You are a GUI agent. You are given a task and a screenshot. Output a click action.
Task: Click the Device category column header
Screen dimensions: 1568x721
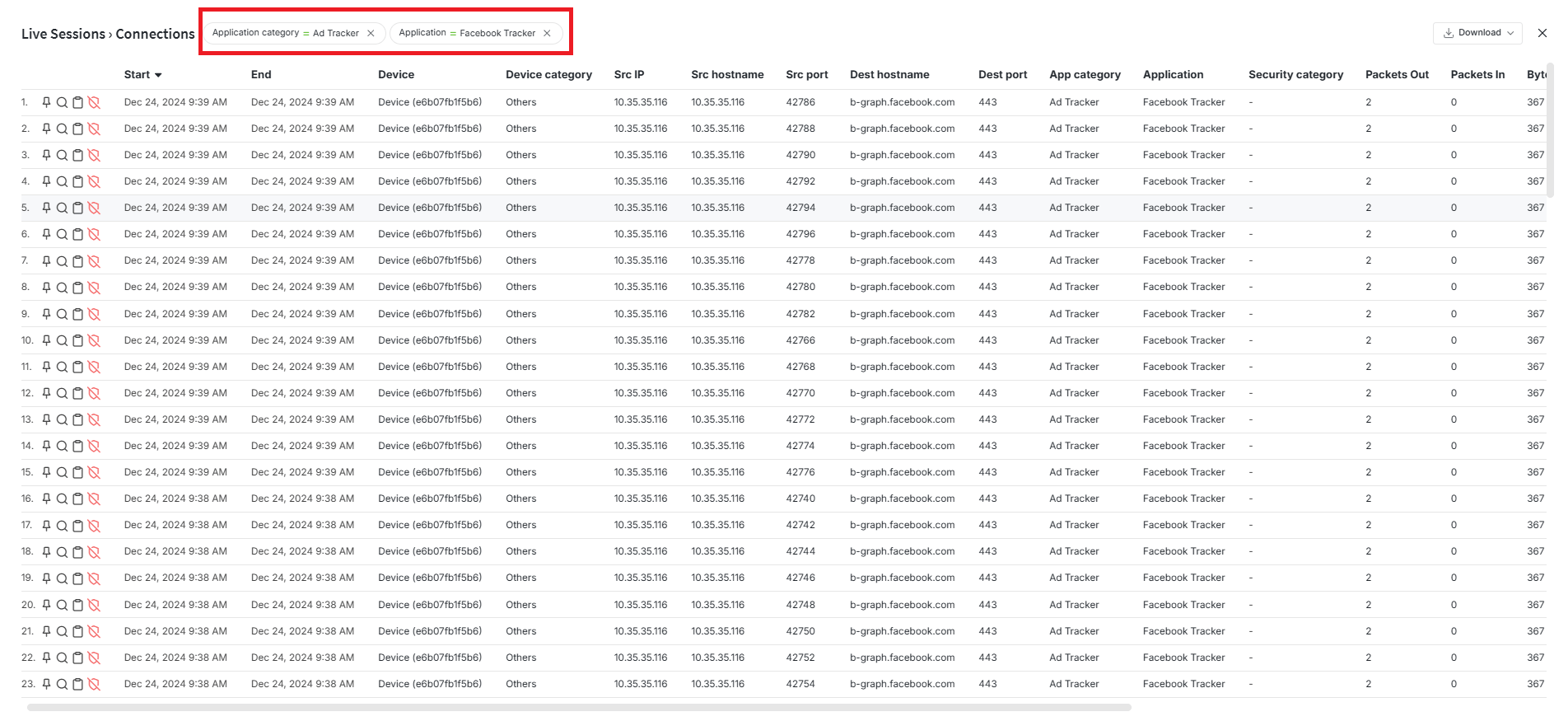548,74
